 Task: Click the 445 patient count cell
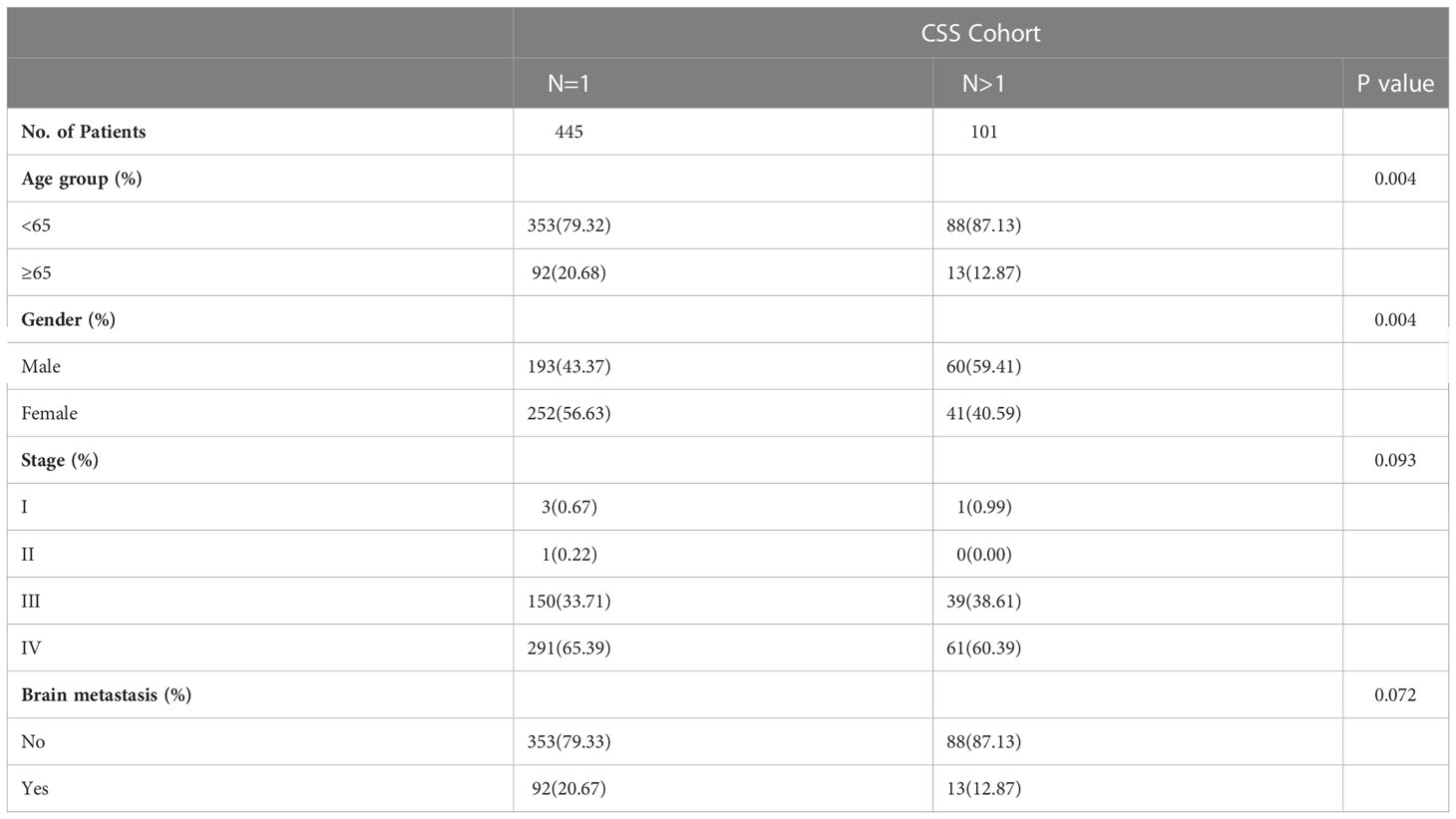tap(569, 132)
